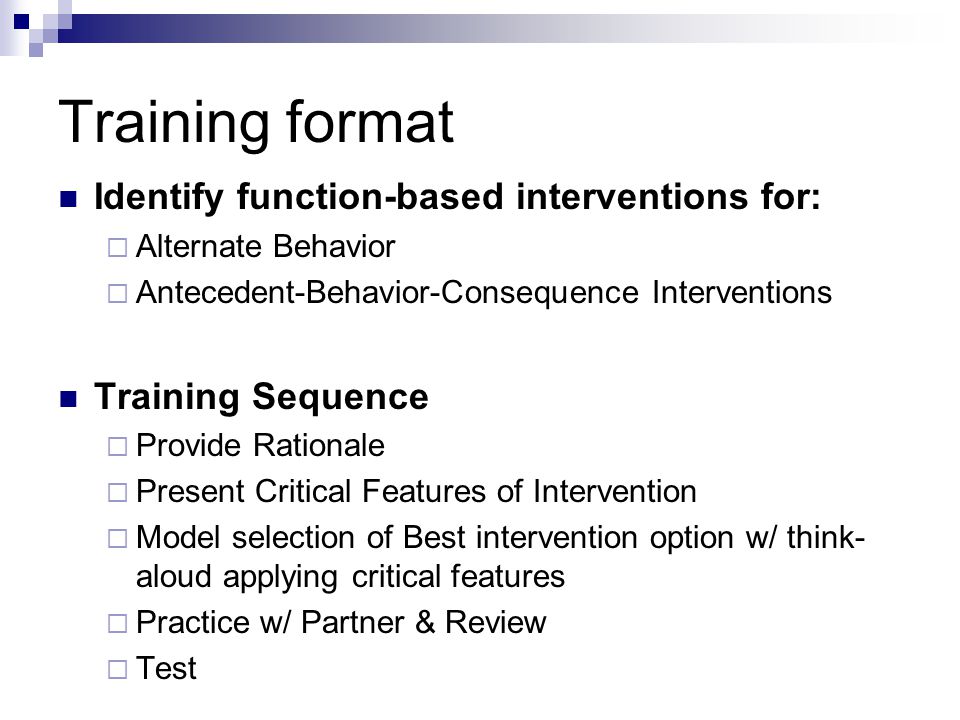The width and height of the screenshot is (960, 720).
Task: Click the Practice w/ Partner & Review text
Action: point(341,622)
